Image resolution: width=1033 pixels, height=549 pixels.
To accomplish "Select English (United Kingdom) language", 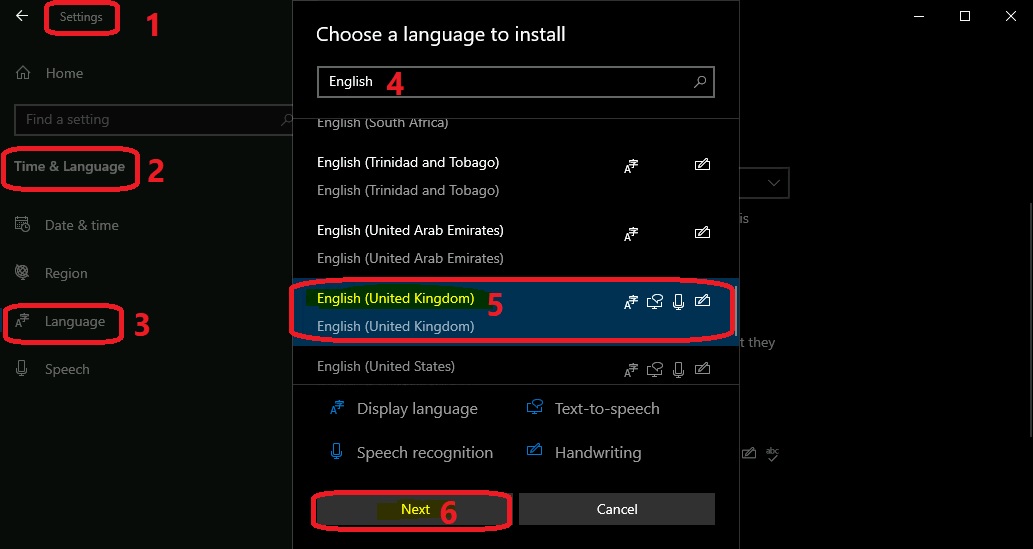I will click(x=515, y=312).
